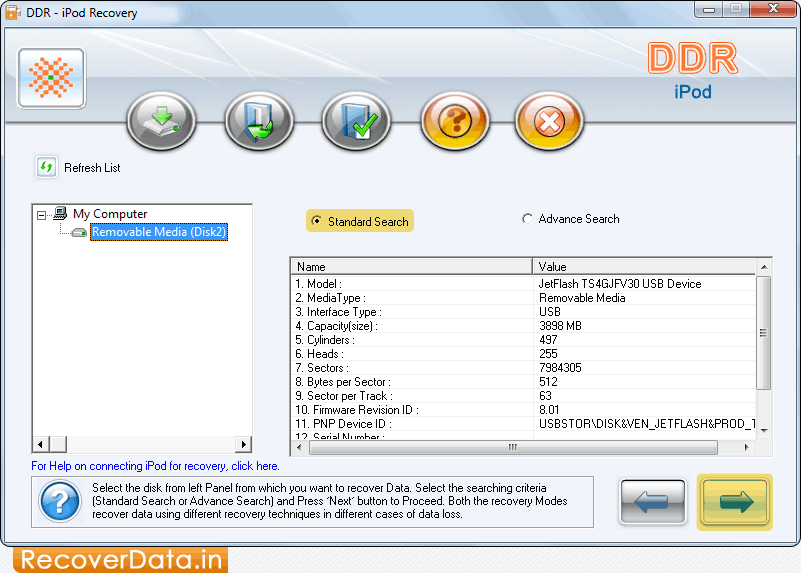Click the orange DDR logo icon
This screenshot has height=573, width=801.
51,78
